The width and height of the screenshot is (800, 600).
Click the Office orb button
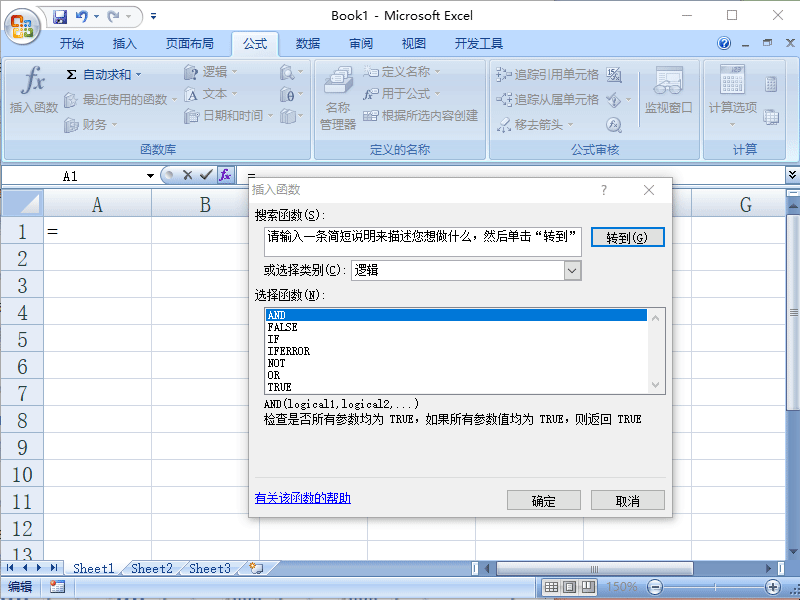(22, 26)
